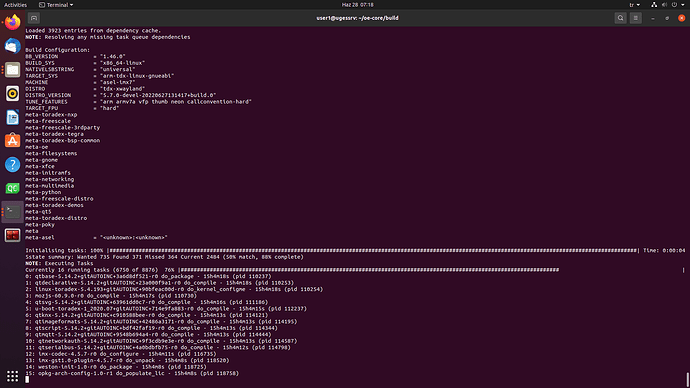The image size is (690, 388).
Task: Click task 14 weston-init do_package line
Action: [x=116, y=367]
